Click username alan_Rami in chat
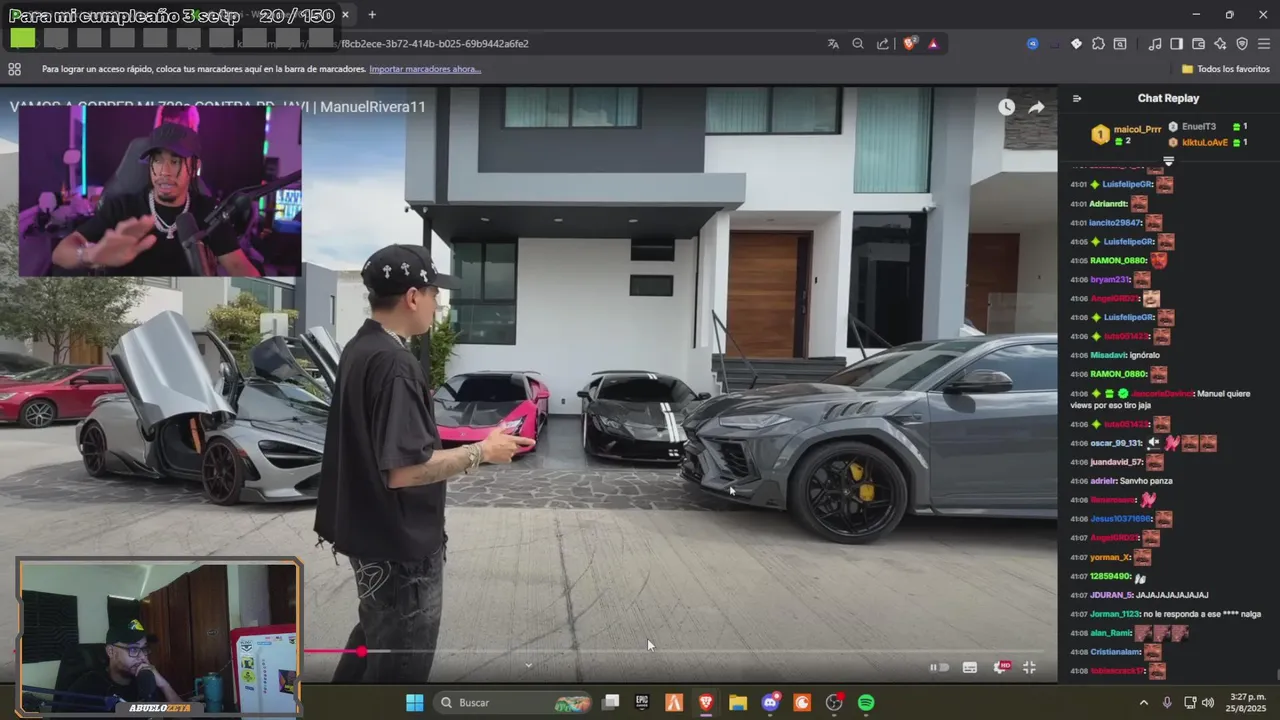 tap(1111, 633)
